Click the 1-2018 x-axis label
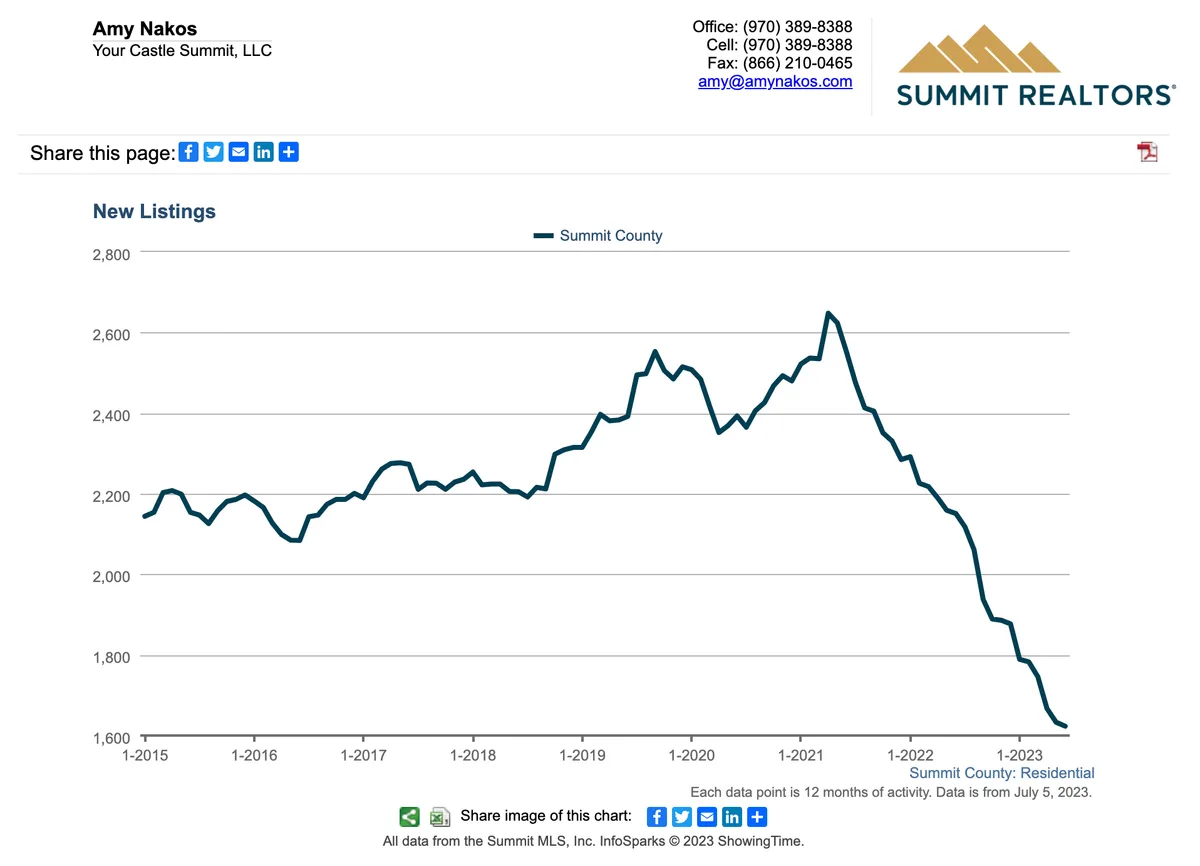The height and width of the screenshot is (866, 1200). (x=472, y=755)
